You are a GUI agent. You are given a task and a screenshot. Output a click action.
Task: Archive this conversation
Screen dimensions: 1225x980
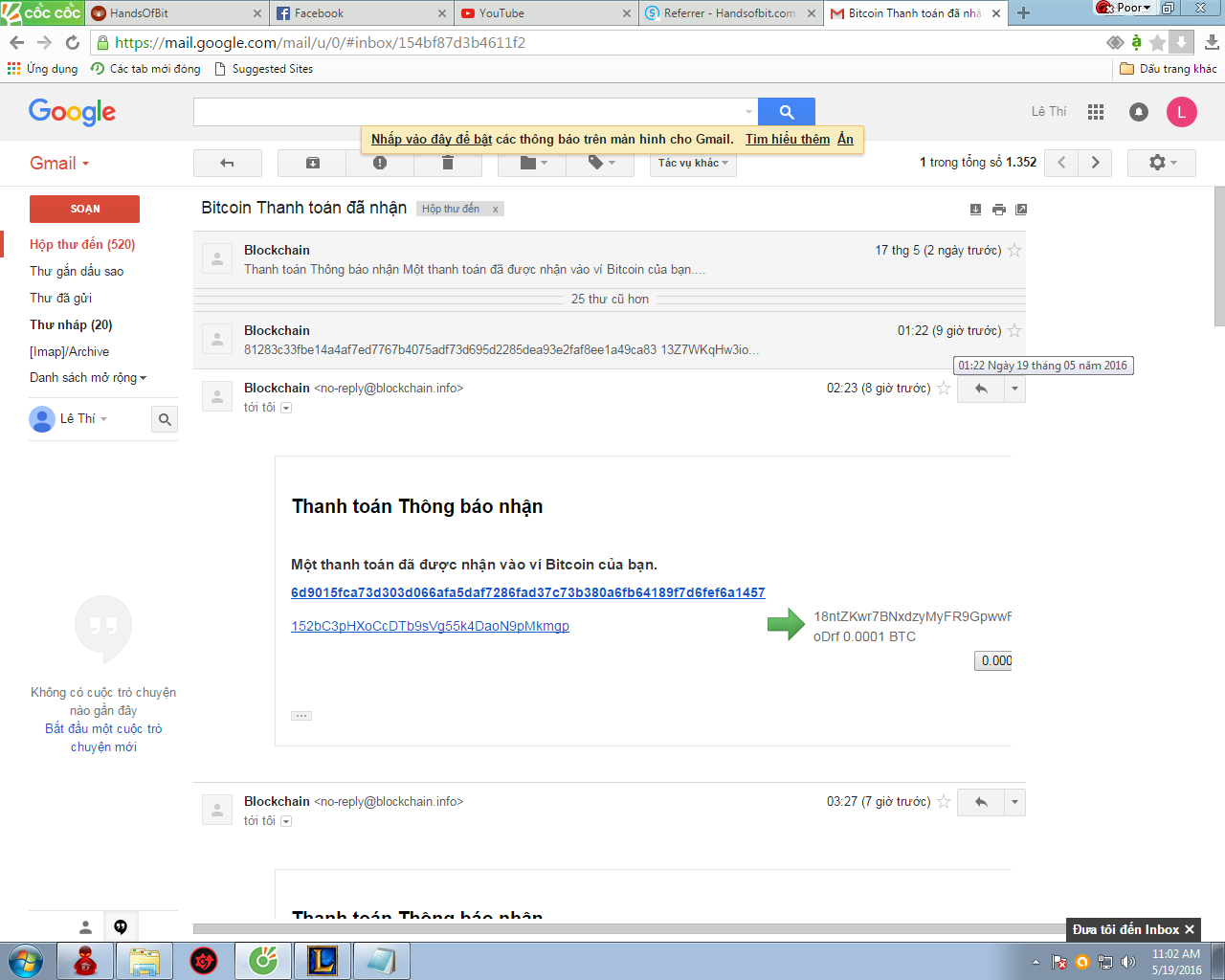pos(312,163)
